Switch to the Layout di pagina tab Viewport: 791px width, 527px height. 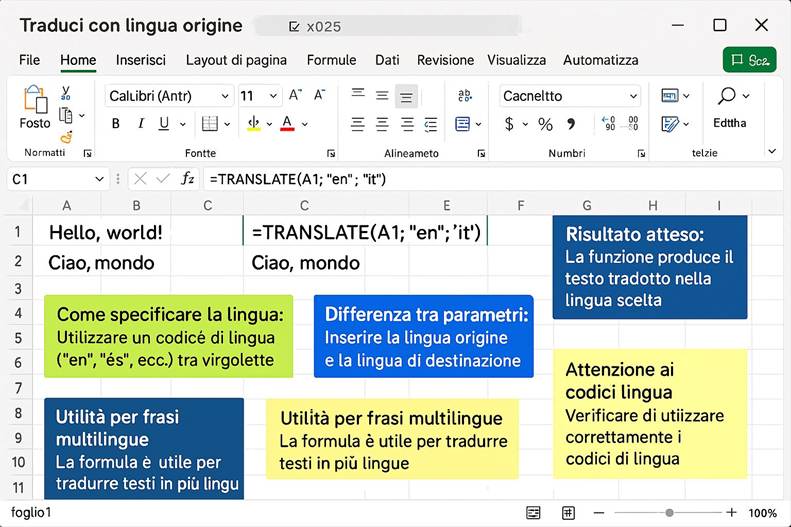(x=236, y=60)
